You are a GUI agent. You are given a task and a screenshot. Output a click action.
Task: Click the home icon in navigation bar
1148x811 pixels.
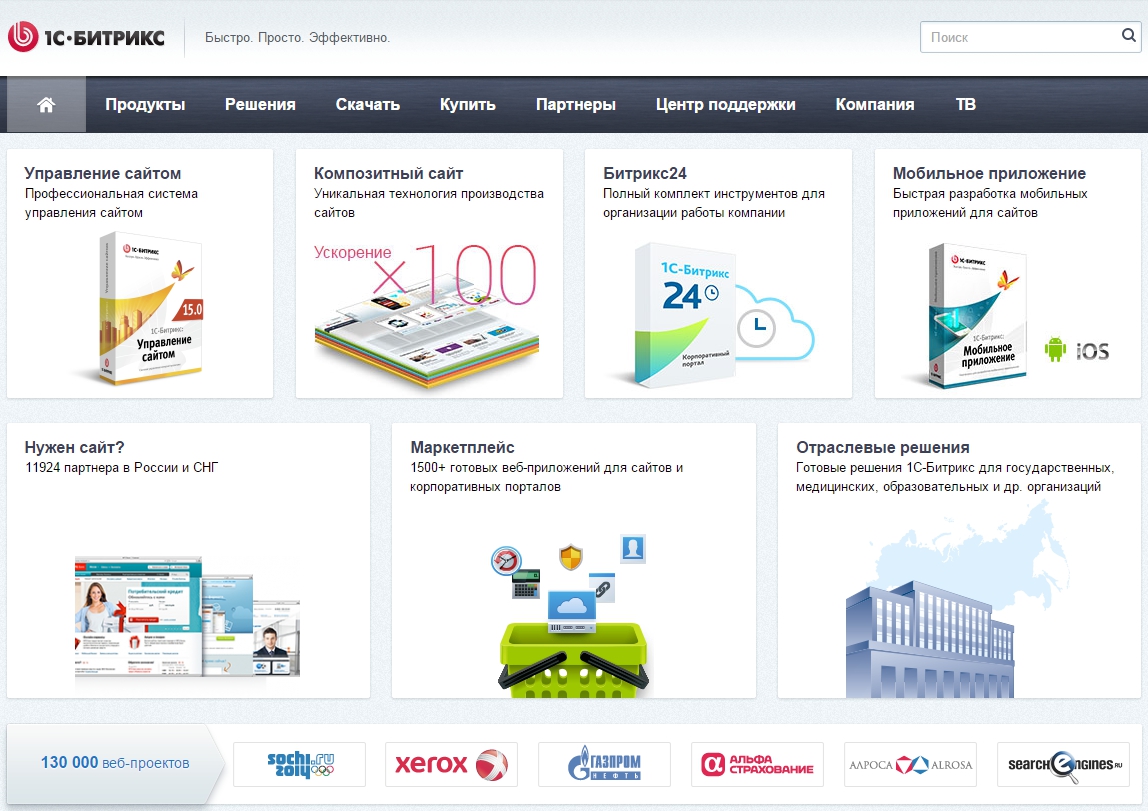click(x=46, y=104)
